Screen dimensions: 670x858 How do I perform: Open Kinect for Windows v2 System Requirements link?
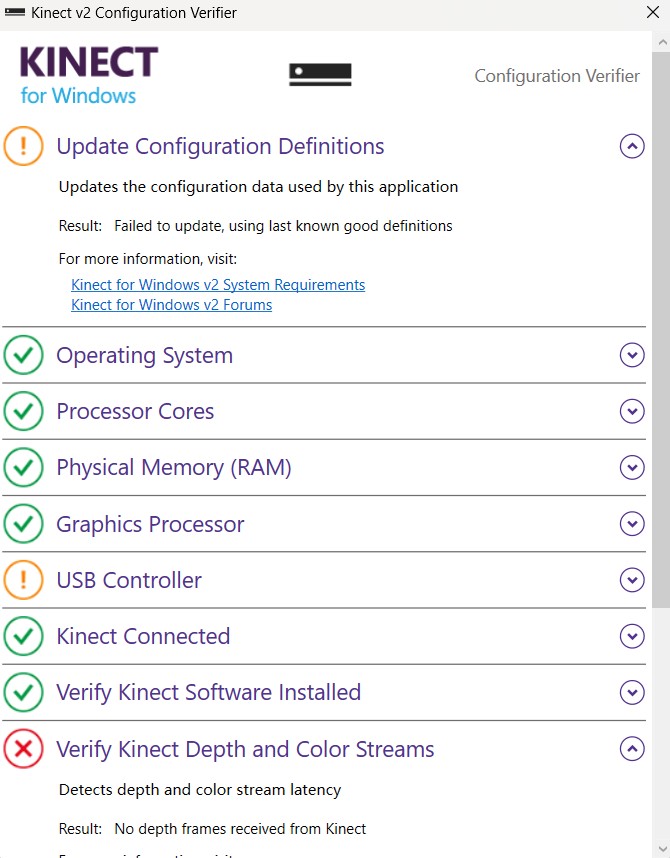218,285
